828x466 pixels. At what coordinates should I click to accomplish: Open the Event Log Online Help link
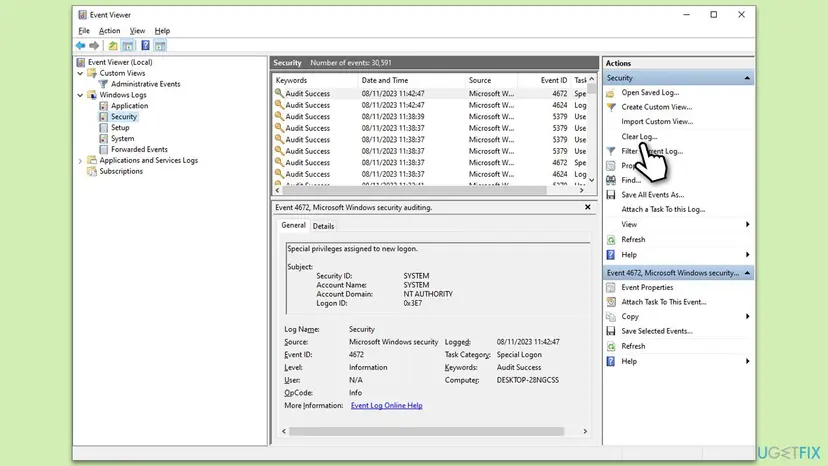tap(387, 406)
